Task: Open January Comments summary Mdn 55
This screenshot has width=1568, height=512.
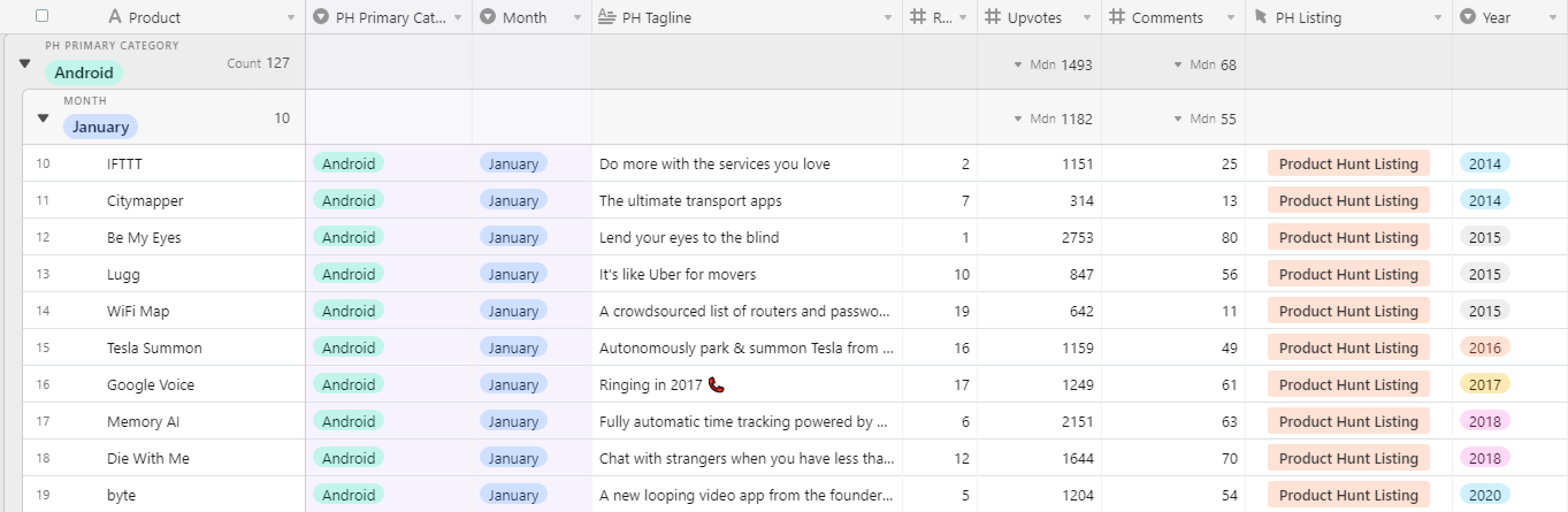Action: [x=1205, y=119]
